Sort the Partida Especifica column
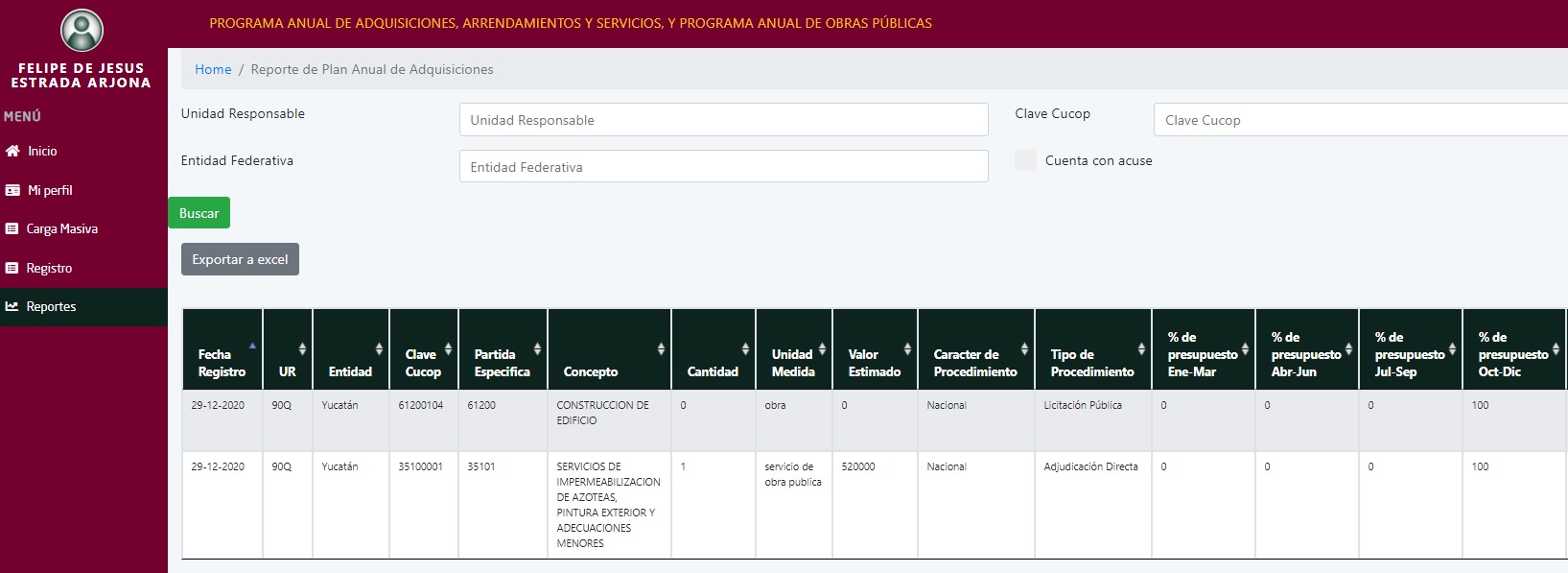Image resolution: width=1568 pixels, height=573 pixels. (537, 348)
